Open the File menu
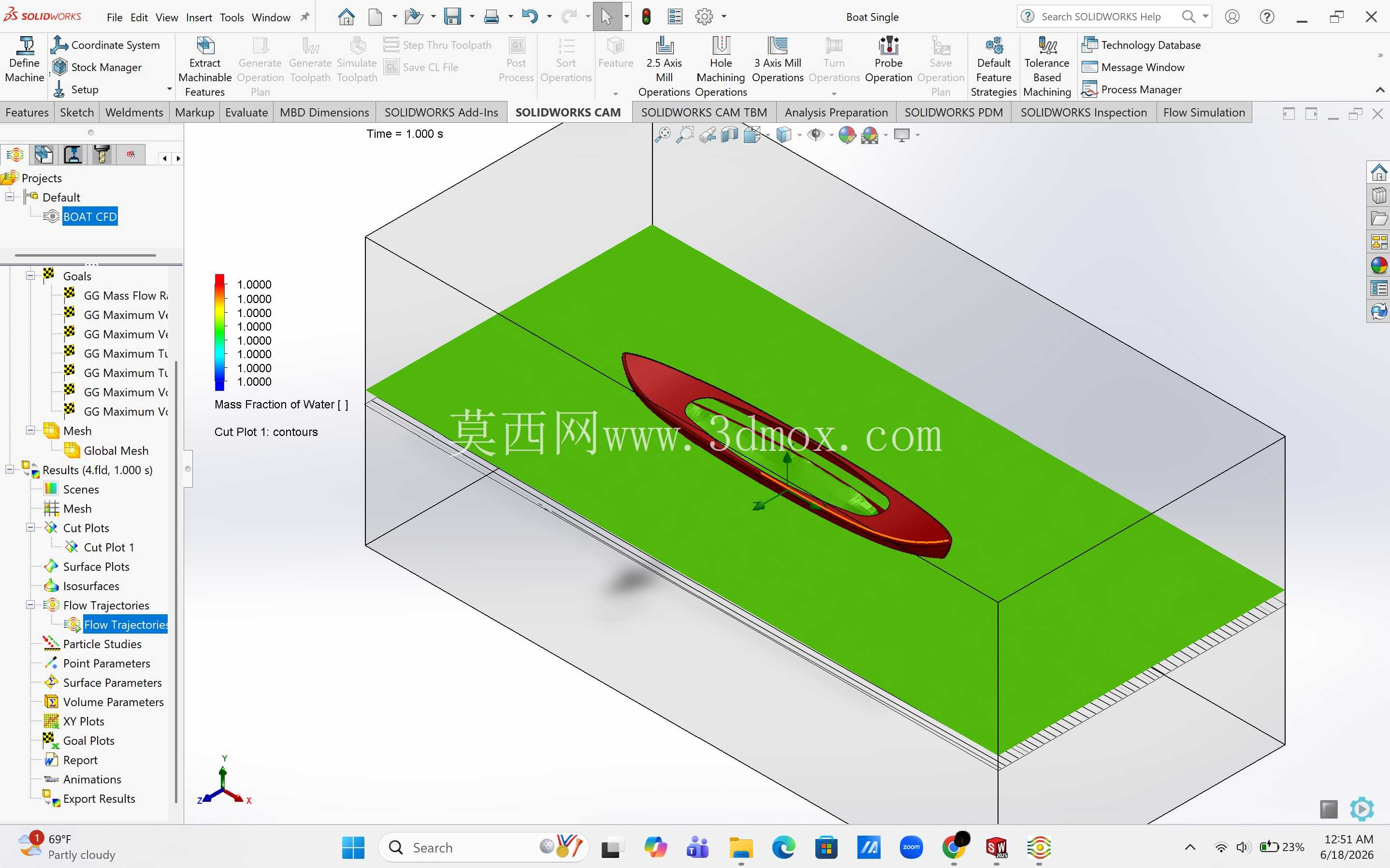The height and width of the screenshot is (868, 1390). pos(114,17)
